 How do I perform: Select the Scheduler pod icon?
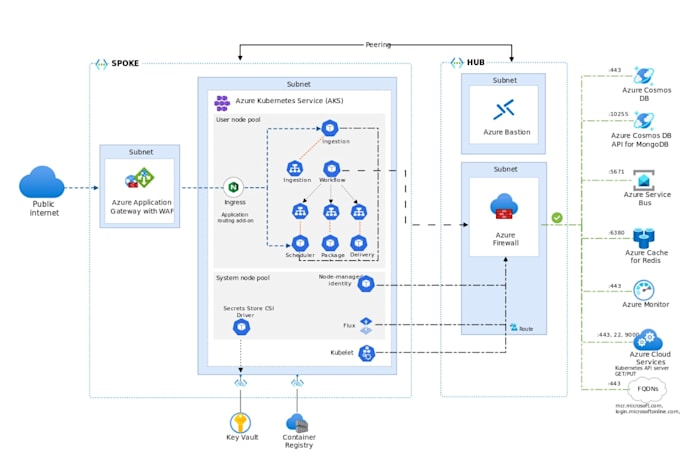[300, 243]
